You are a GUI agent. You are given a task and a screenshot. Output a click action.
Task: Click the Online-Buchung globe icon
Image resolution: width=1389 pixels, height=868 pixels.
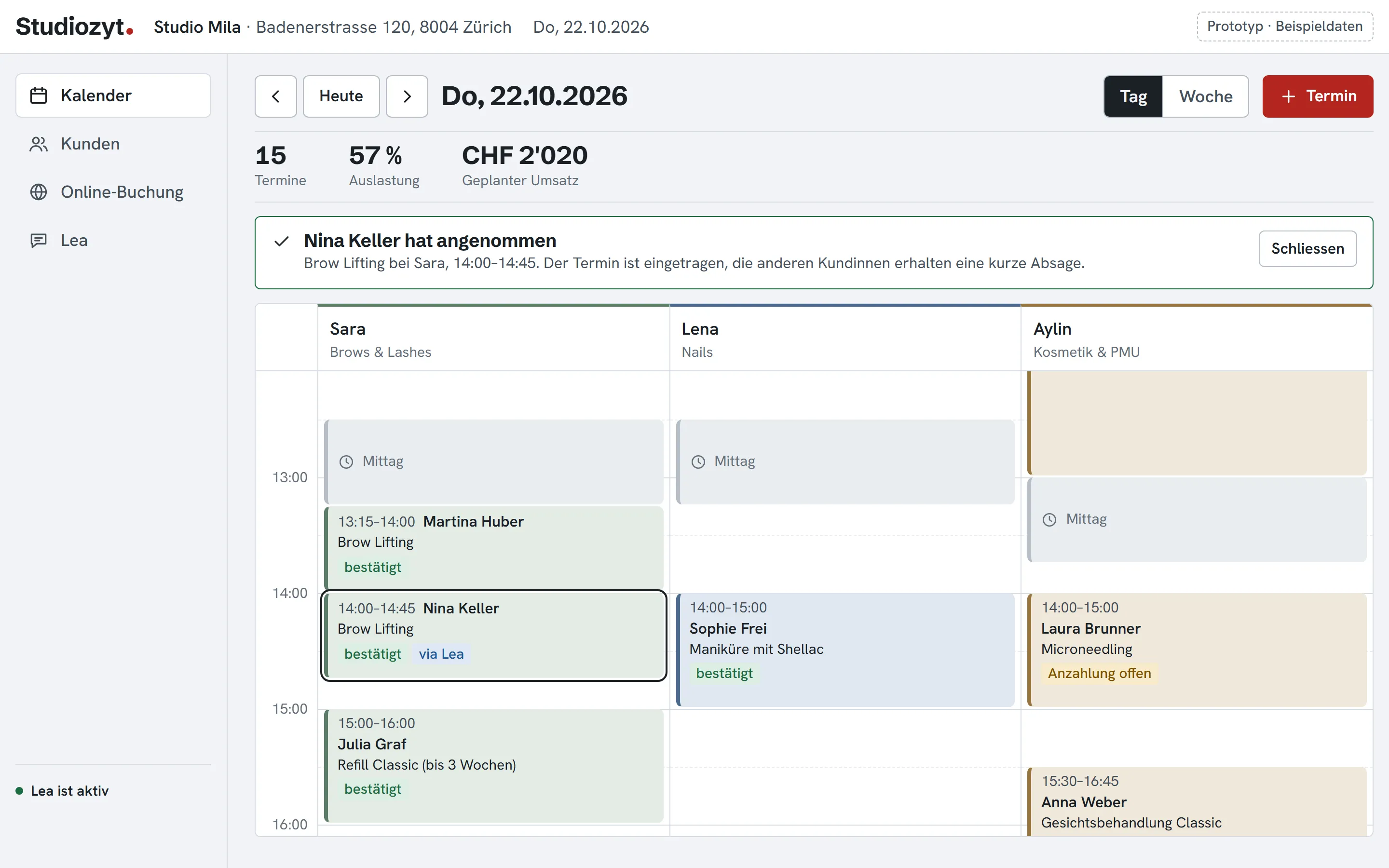(39, 192)
